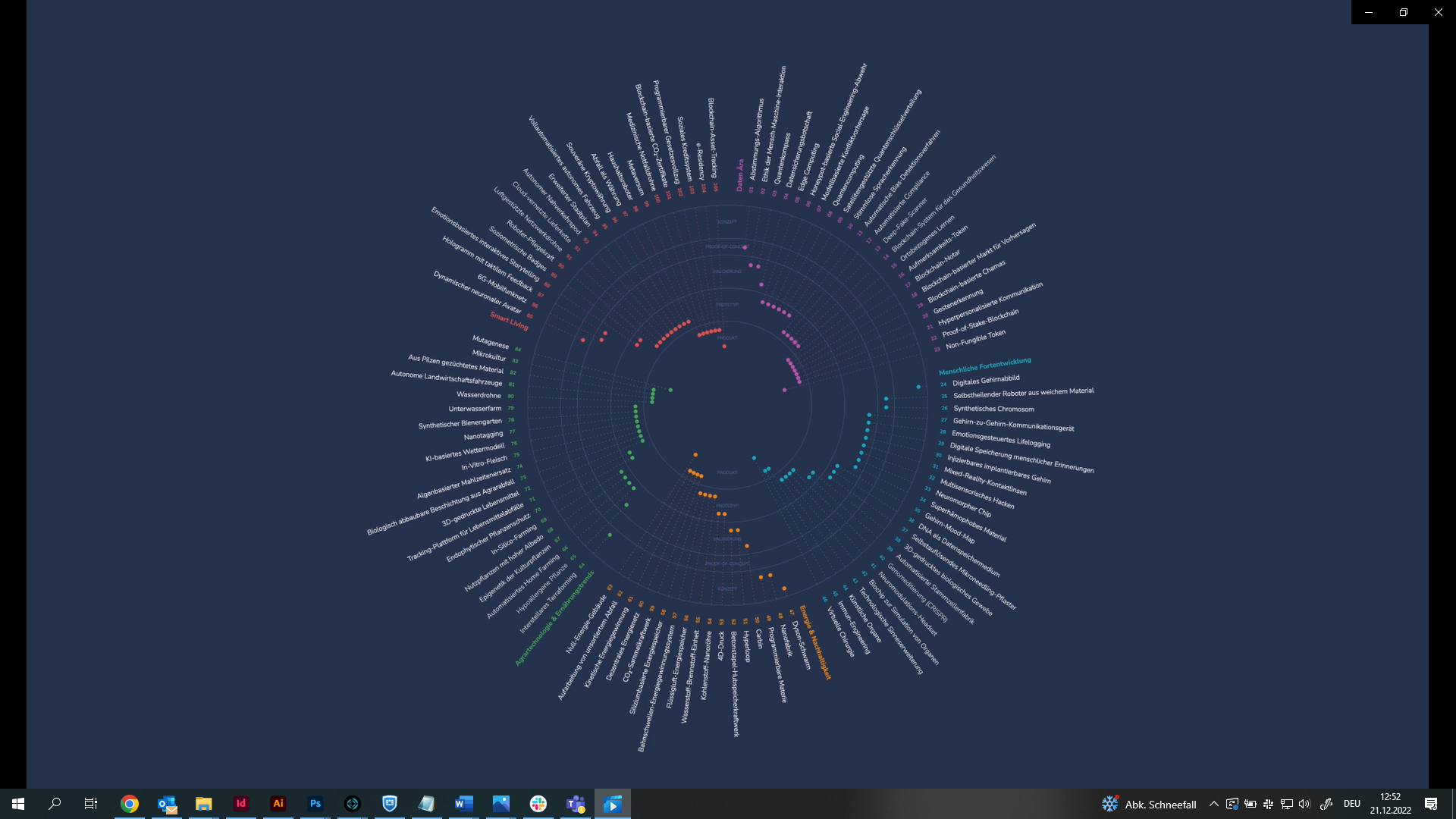Viewport: 1456px width, 819px height.
Task: Expand hidden system tray icons chevron
Action: coord(1213,804)
